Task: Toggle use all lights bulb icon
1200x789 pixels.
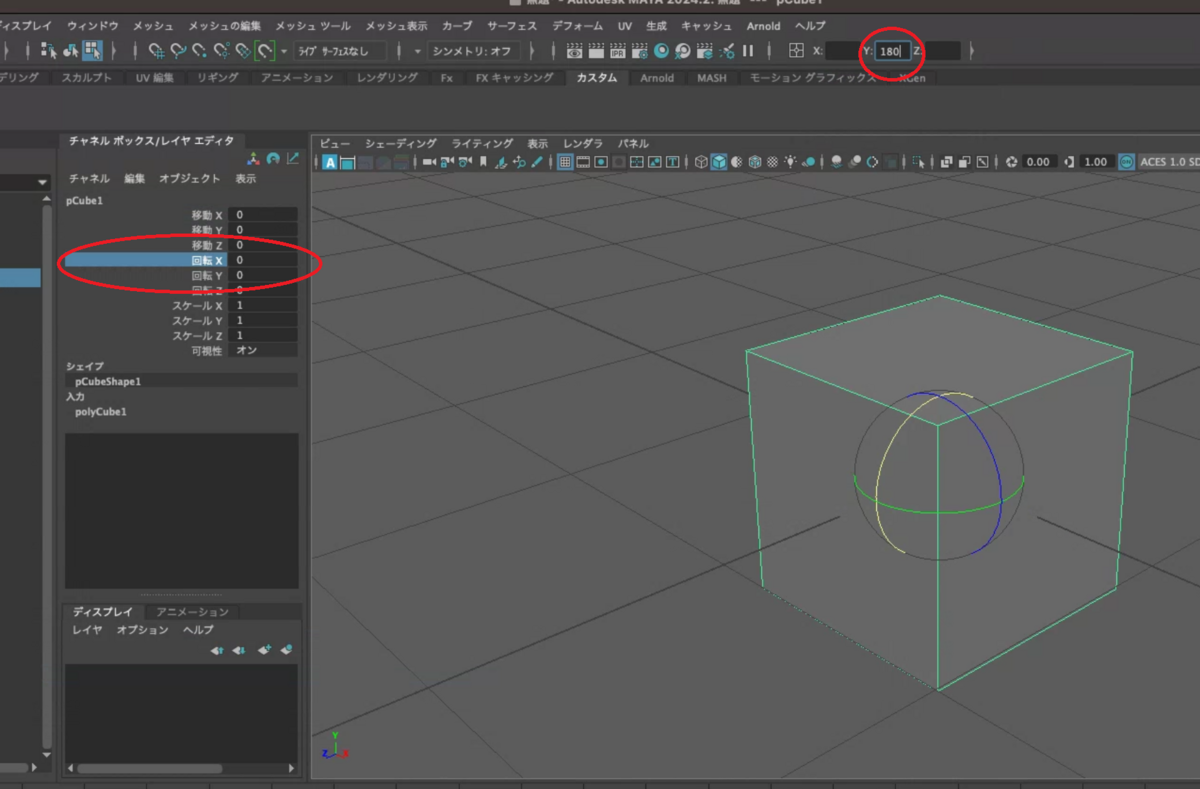Action: tap(791, 162)
